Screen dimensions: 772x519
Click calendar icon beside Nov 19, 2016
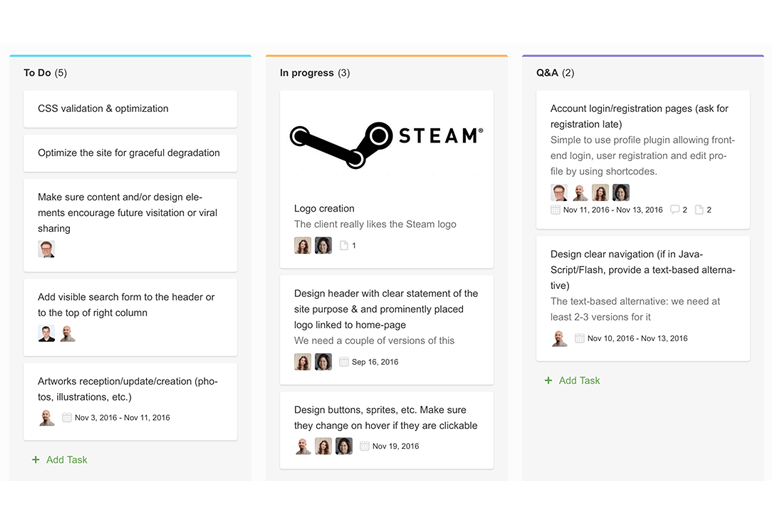click(x=364, y=446)
